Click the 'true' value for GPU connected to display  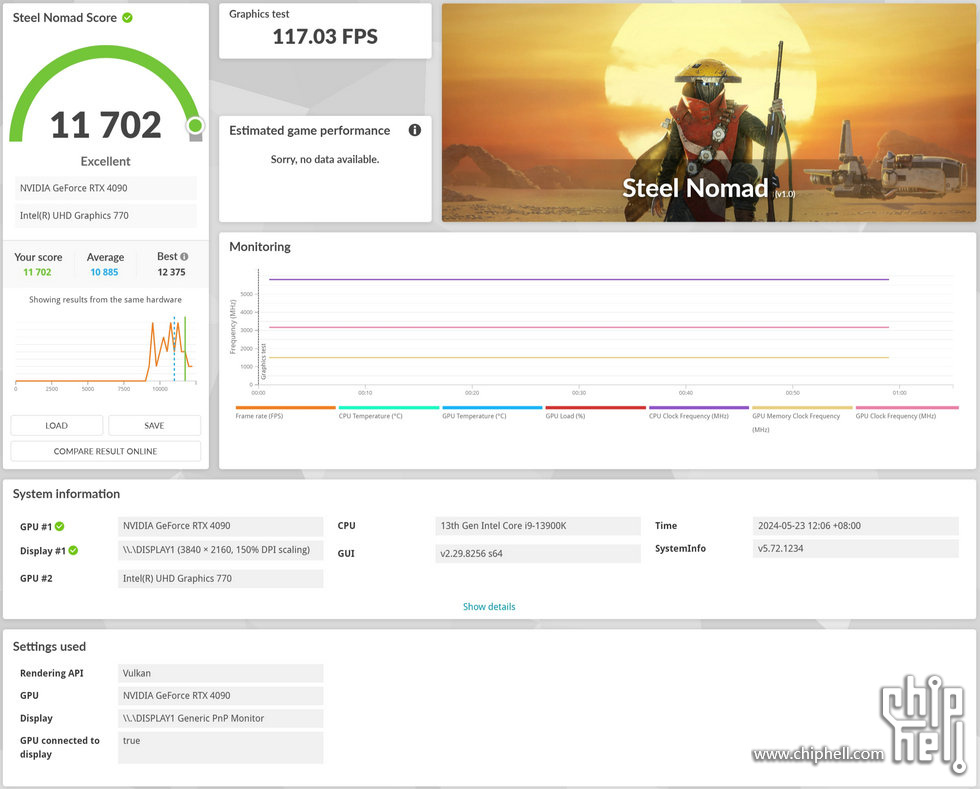click(221, 747)
